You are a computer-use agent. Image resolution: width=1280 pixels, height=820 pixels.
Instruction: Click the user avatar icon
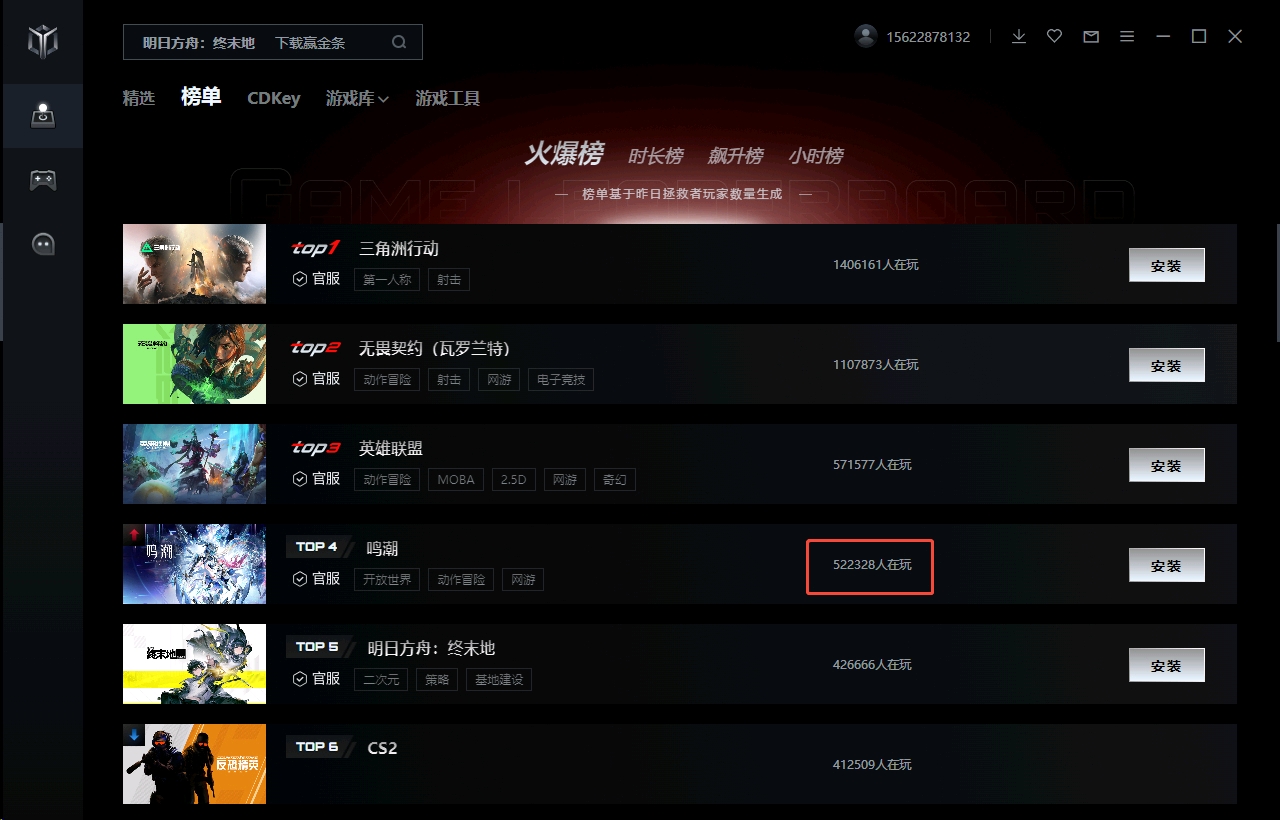tap(866, 36)
